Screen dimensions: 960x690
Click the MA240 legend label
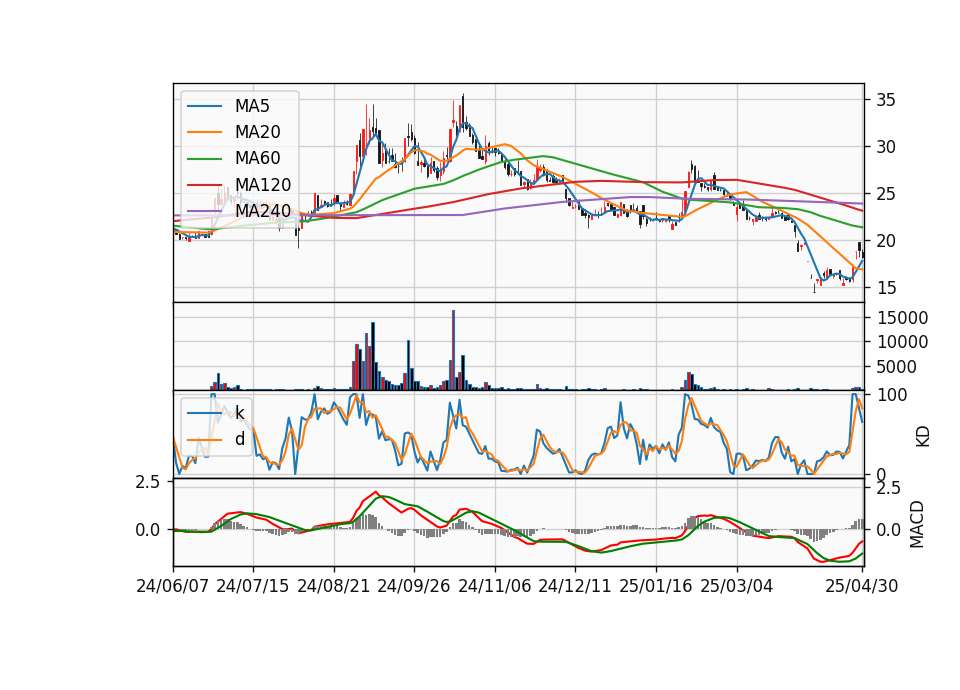263,211
